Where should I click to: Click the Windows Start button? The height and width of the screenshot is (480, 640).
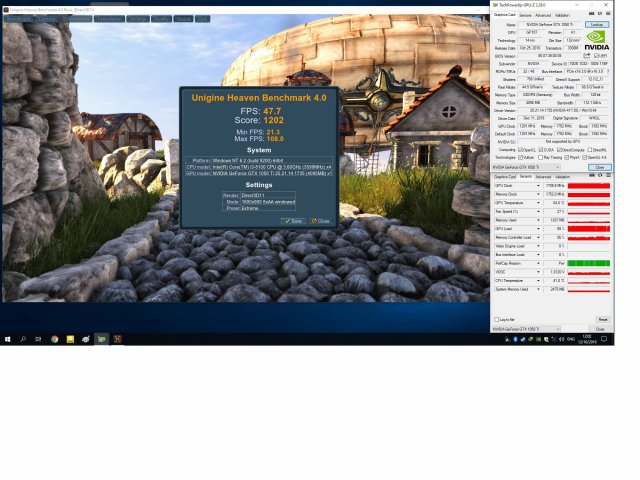point(7,340)
